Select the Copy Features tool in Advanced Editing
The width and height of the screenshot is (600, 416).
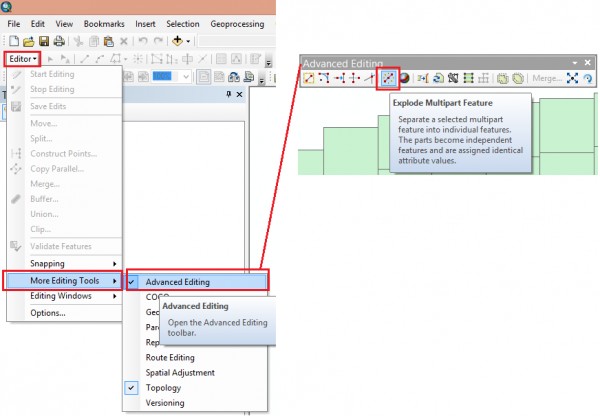[x=308, y=78]
